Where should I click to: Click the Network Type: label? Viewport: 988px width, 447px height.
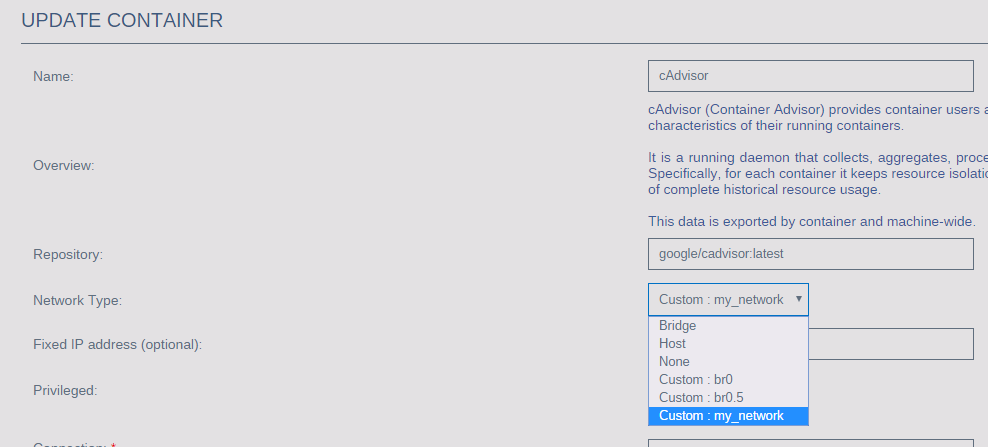point(78,300)
